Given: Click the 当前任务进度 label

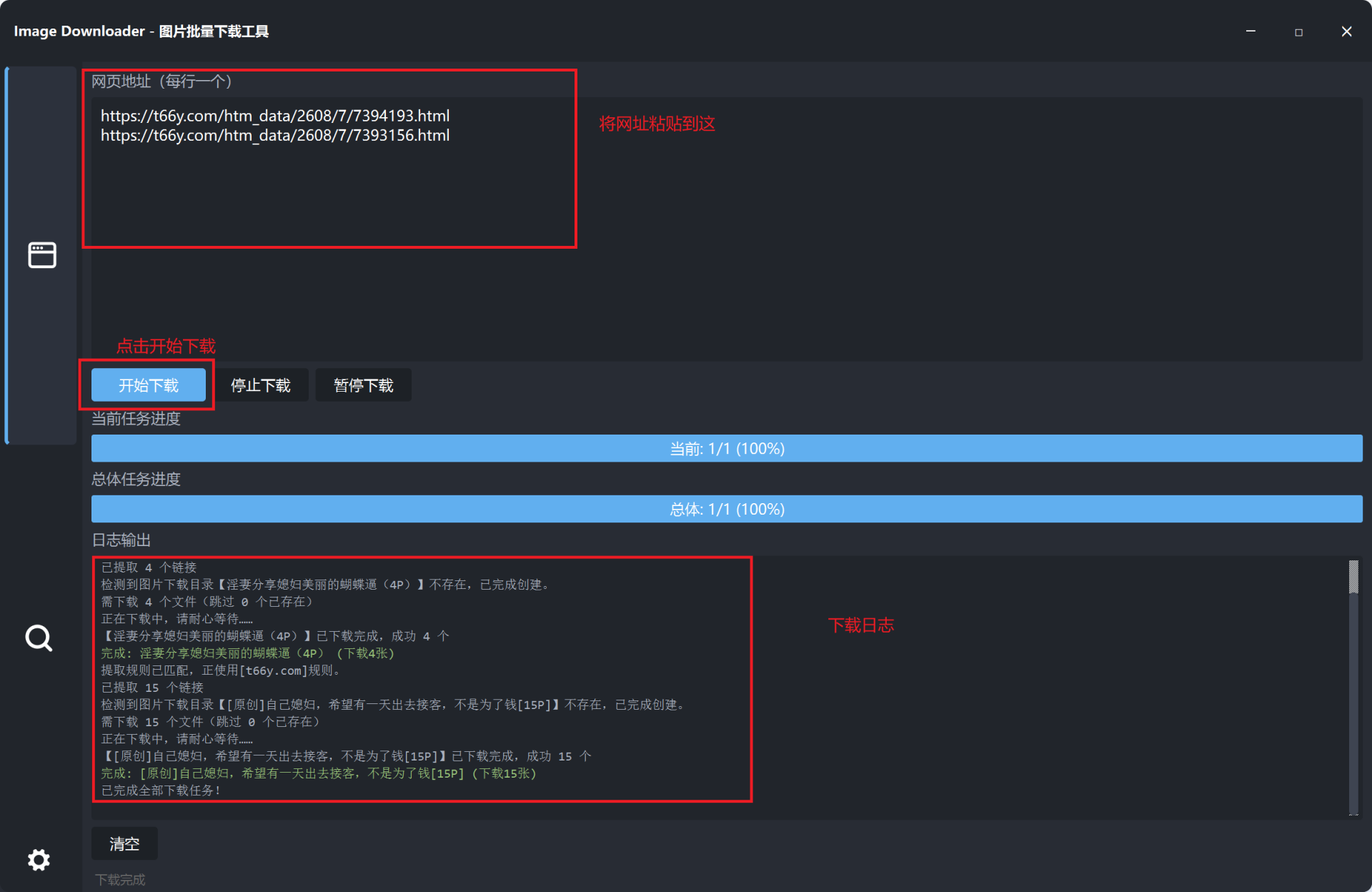Looking at the screenshot, I should click(x=136, y=419).
